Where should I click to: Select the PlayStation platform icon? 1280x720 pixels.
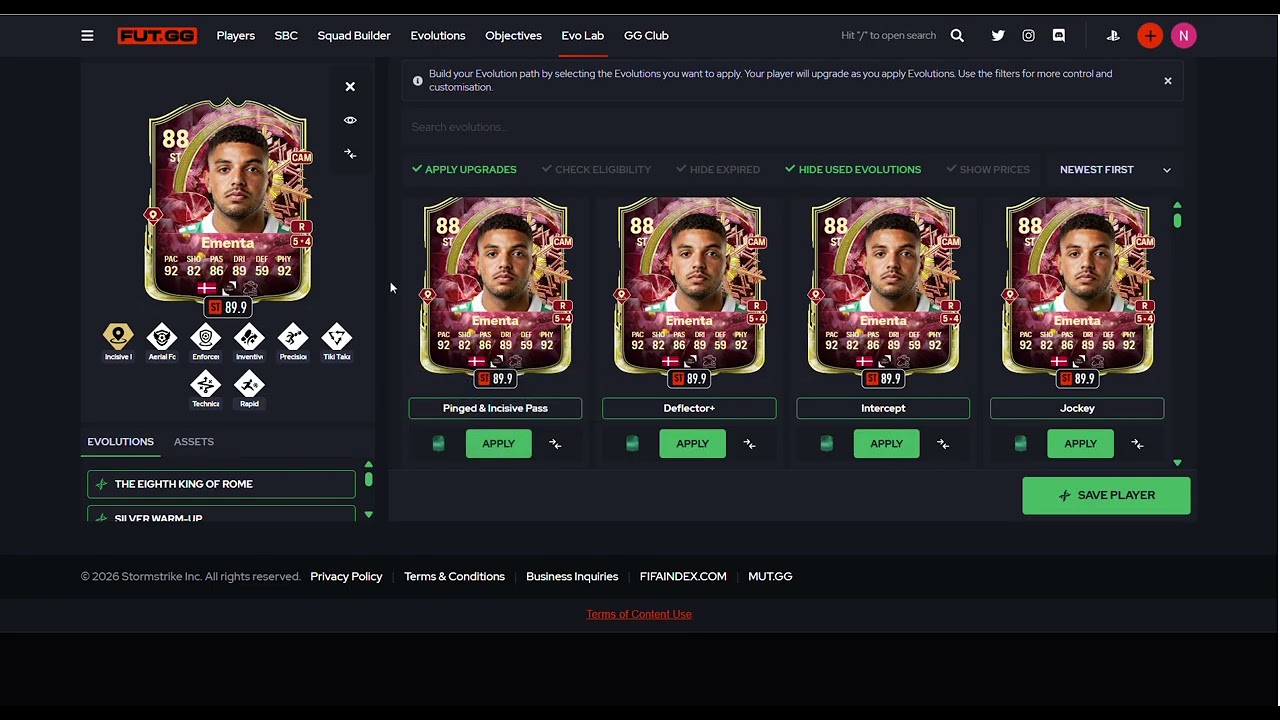tap(1113, 36)
